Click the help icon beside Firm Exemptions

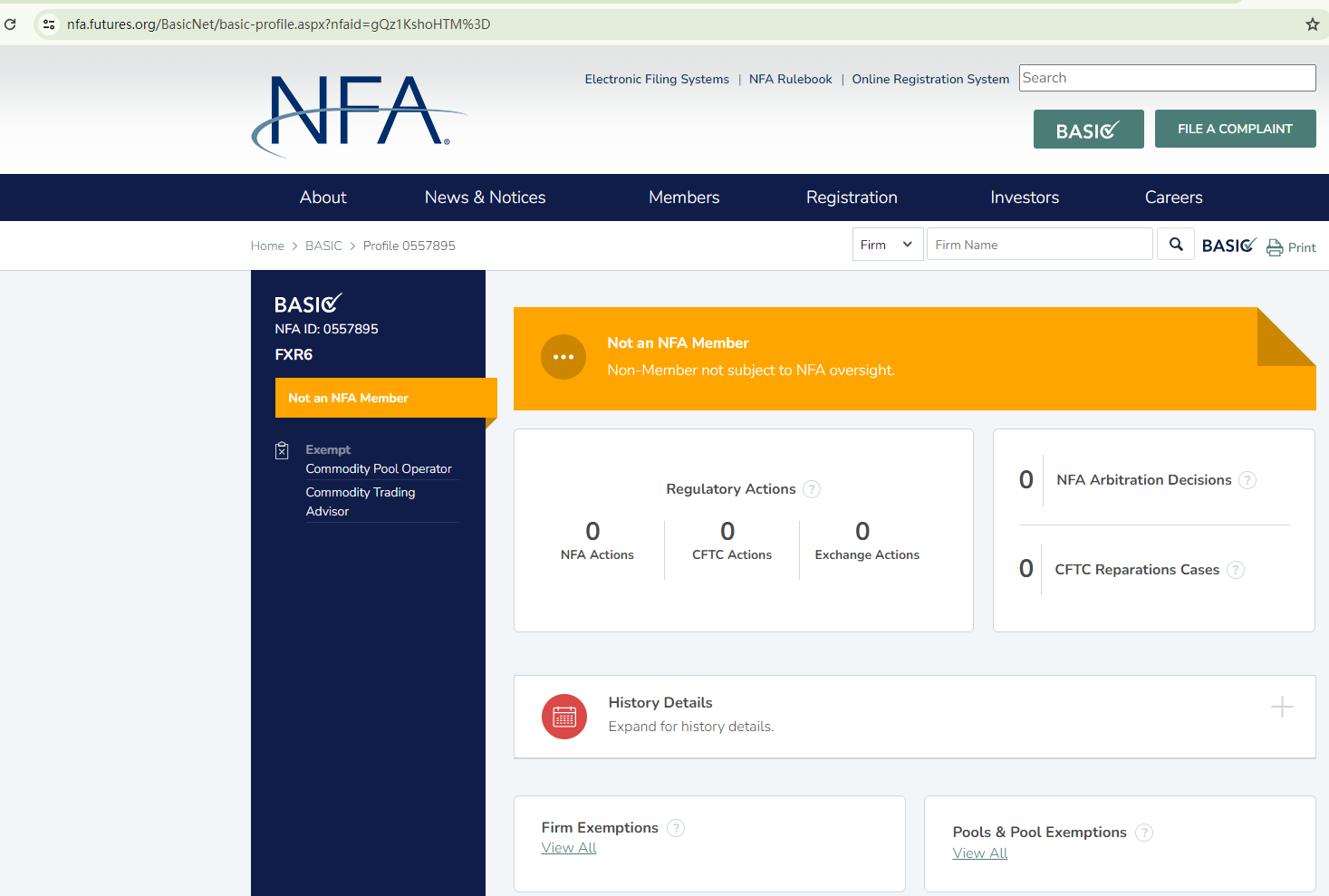[676, 828]
